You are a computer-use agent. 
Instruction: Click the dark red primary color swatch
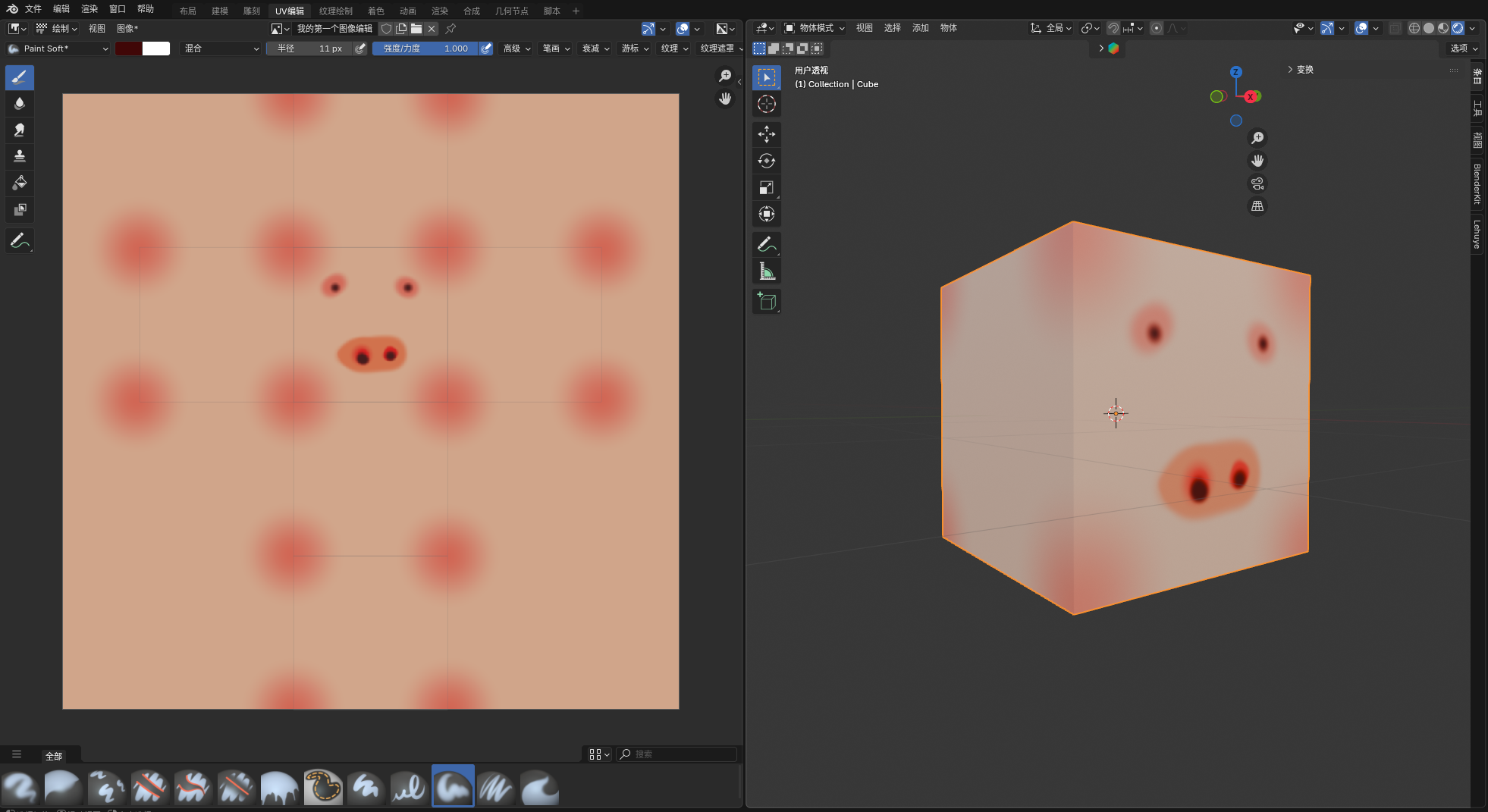[128, 49]
